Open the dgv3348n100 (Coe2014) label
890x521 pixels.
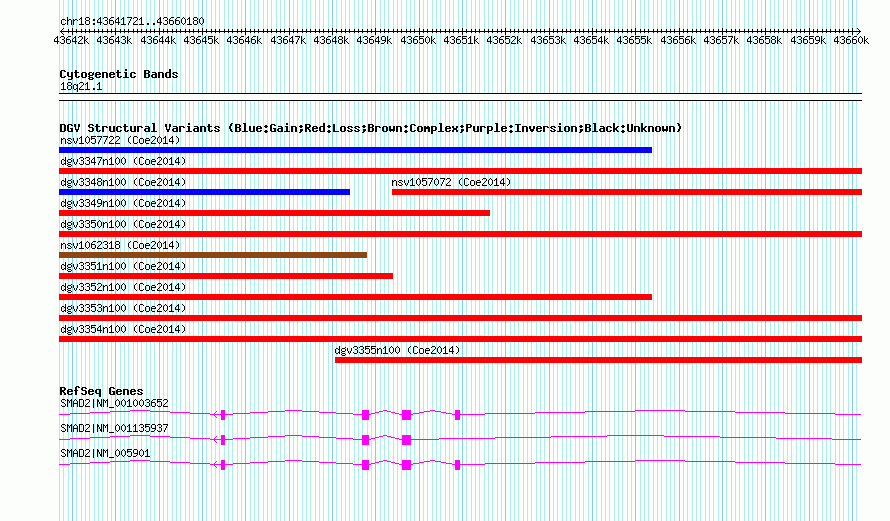pos(123,182)
